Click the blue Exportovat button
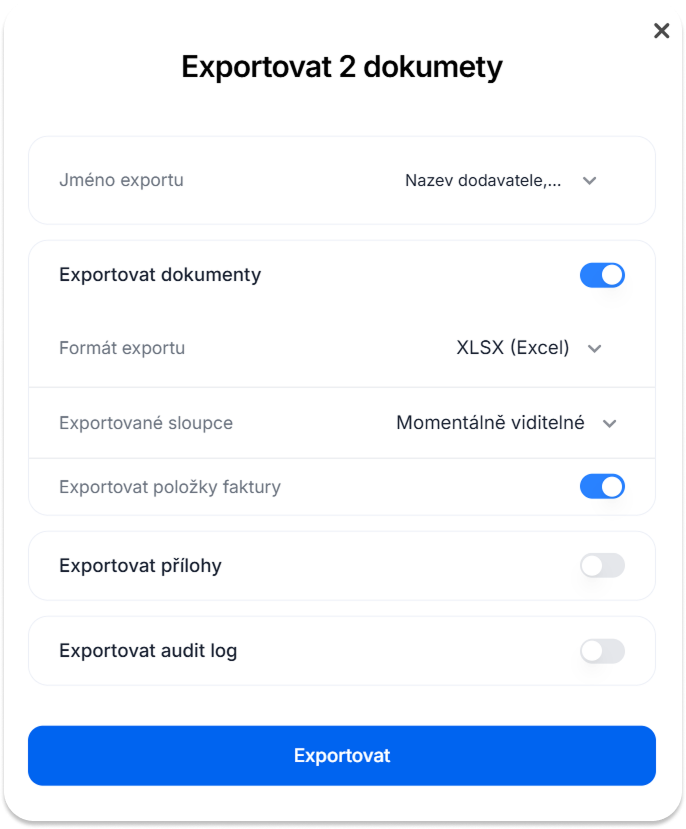686x829 pixels. (x=342, y=756)
